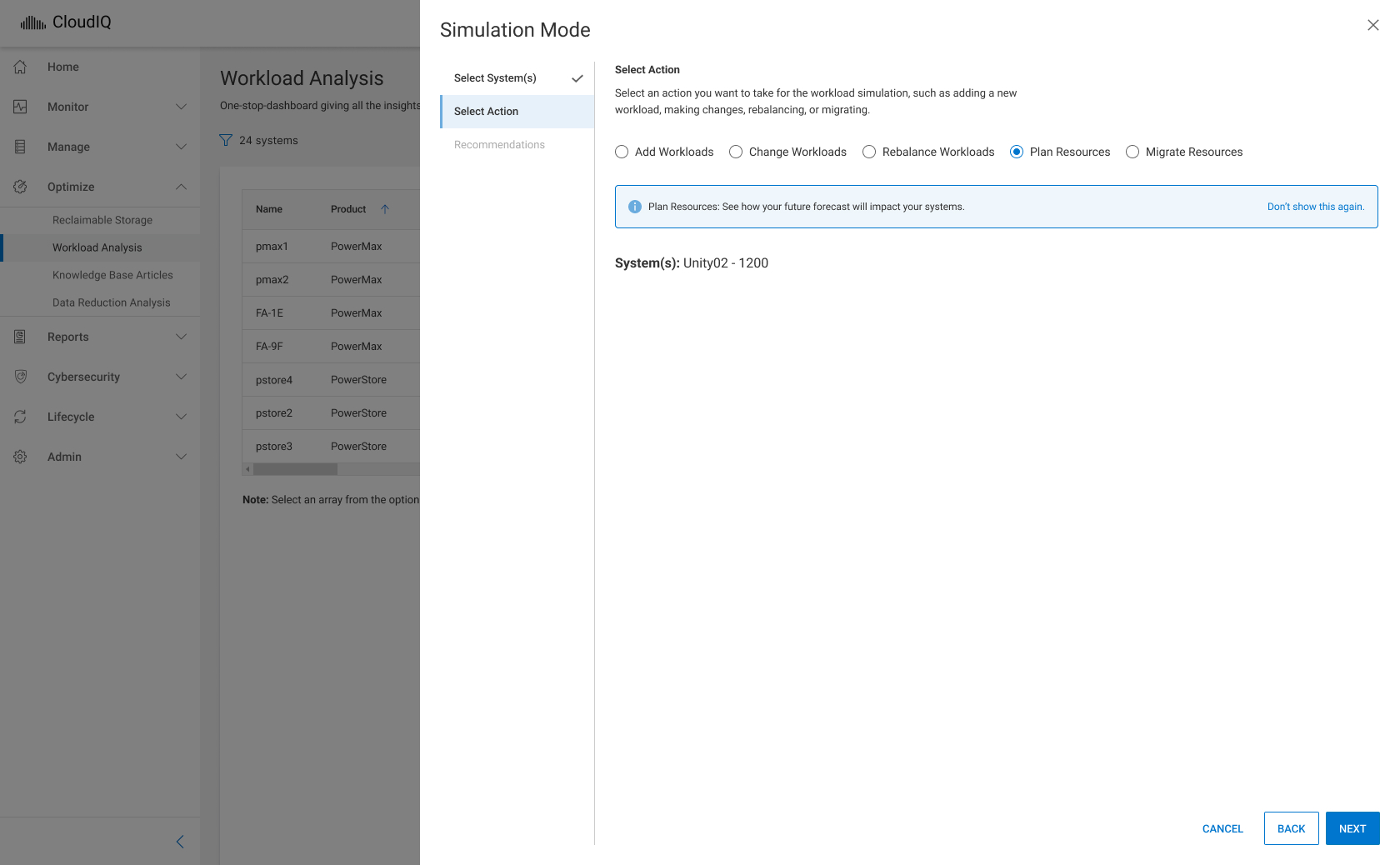The height and width of the screenshot is (865, 1400).
Task: Click the CANCEL button
Action: 1222,828
